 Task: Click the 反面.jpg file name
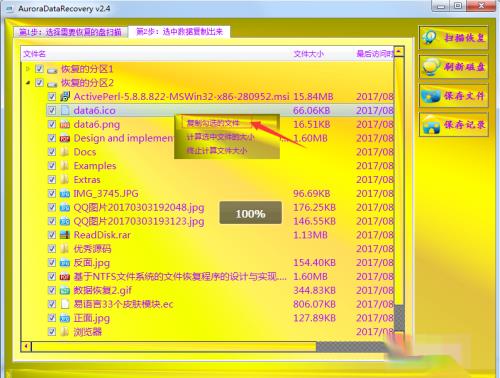(92, 263)
